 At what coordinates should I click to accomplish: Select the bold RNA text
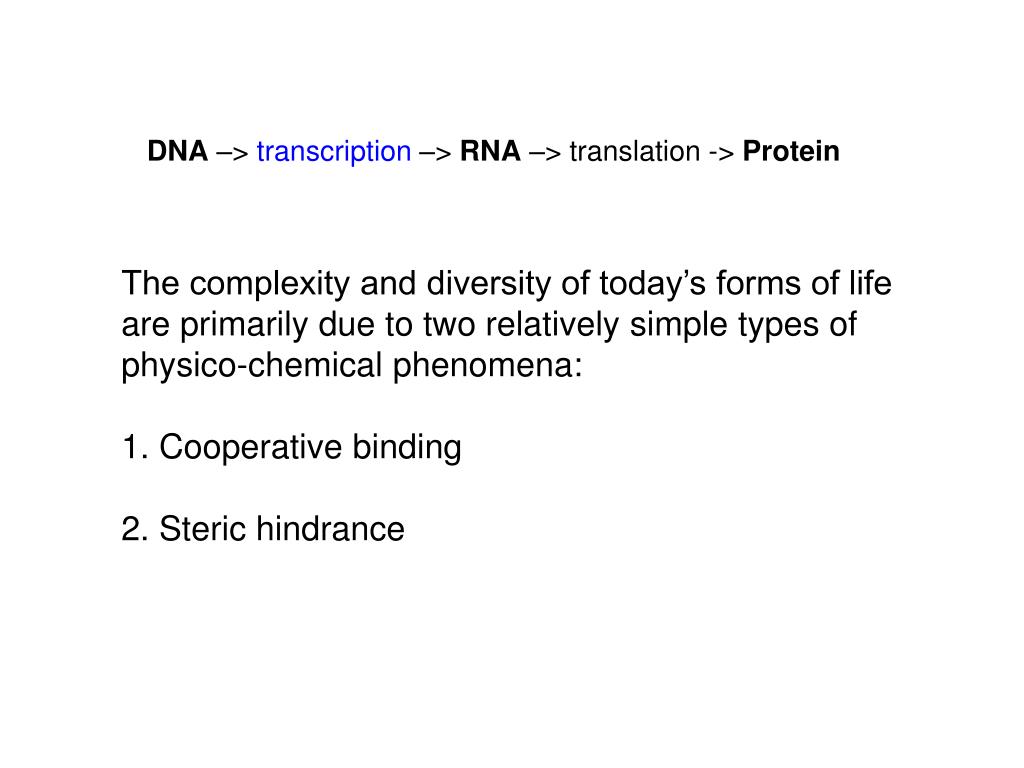(x=490, y=151)
